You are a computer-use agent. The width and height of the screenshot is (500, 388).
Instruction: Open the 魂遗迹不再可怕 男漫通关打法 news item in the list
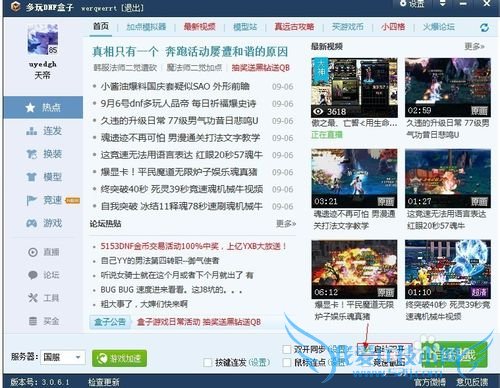(x=180, y=138)
